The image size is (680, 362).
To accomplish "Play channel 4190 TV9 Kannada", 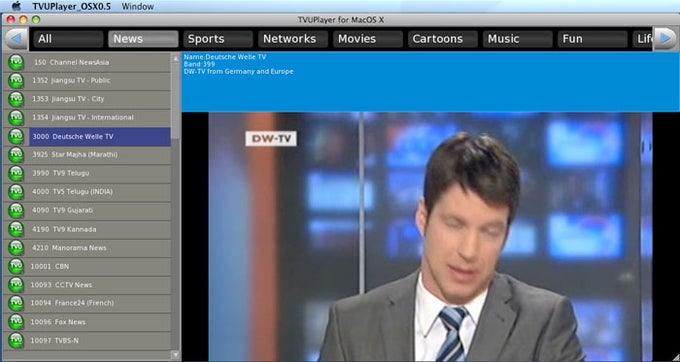I will coord(100,229).
